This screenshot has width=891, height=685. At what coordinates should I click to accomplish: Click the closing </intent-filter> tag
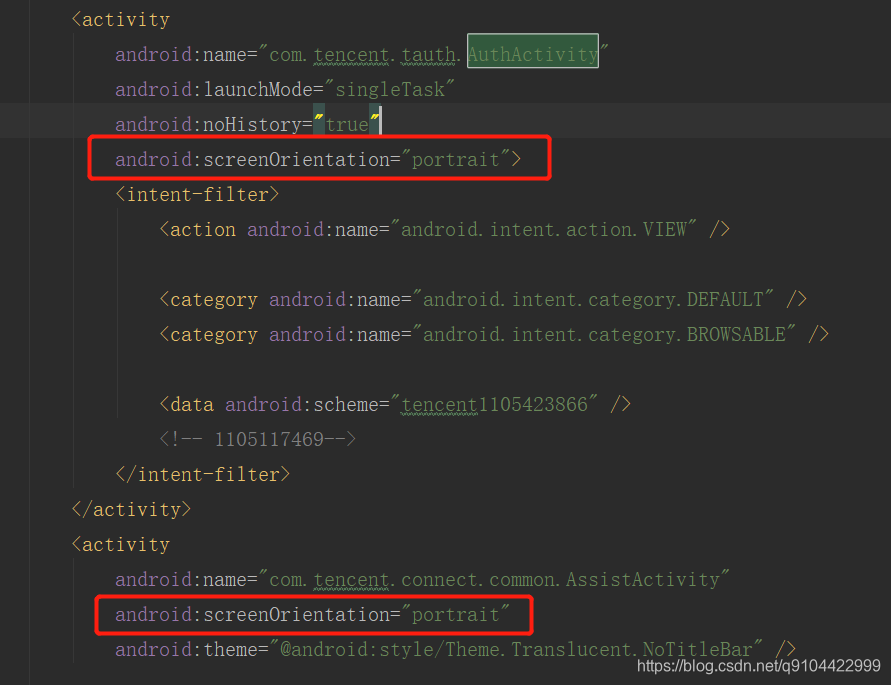(203, 475)
